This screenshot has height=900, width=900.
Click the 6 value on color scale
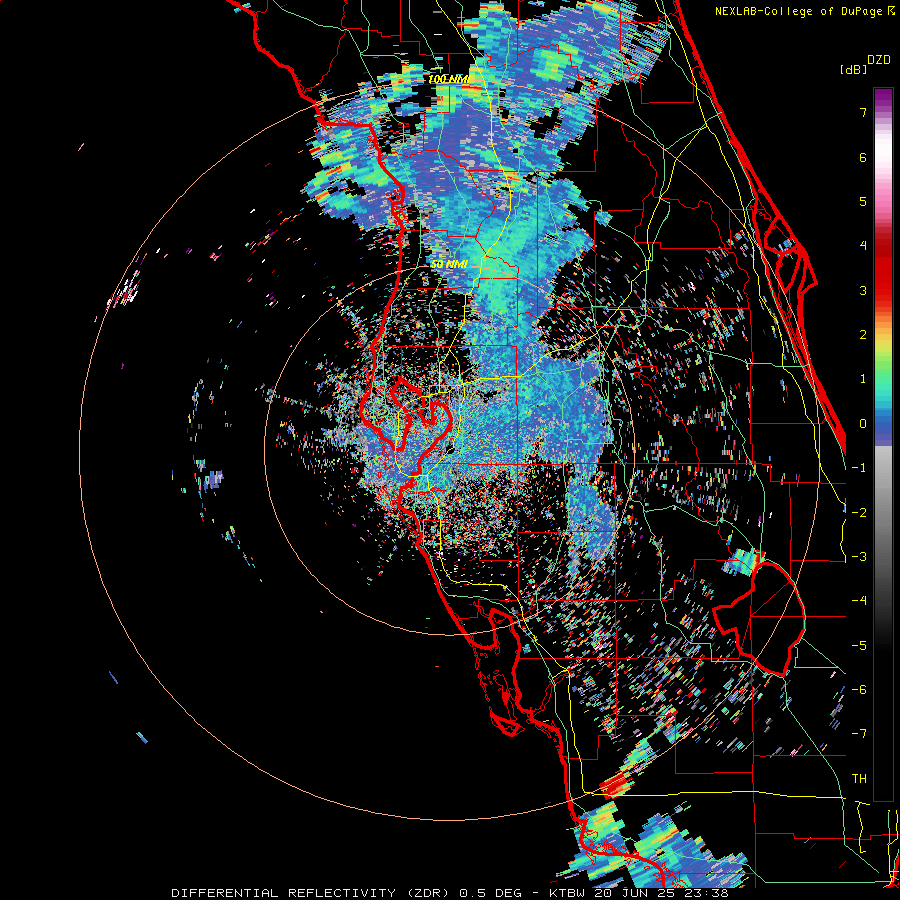(863, 157)
